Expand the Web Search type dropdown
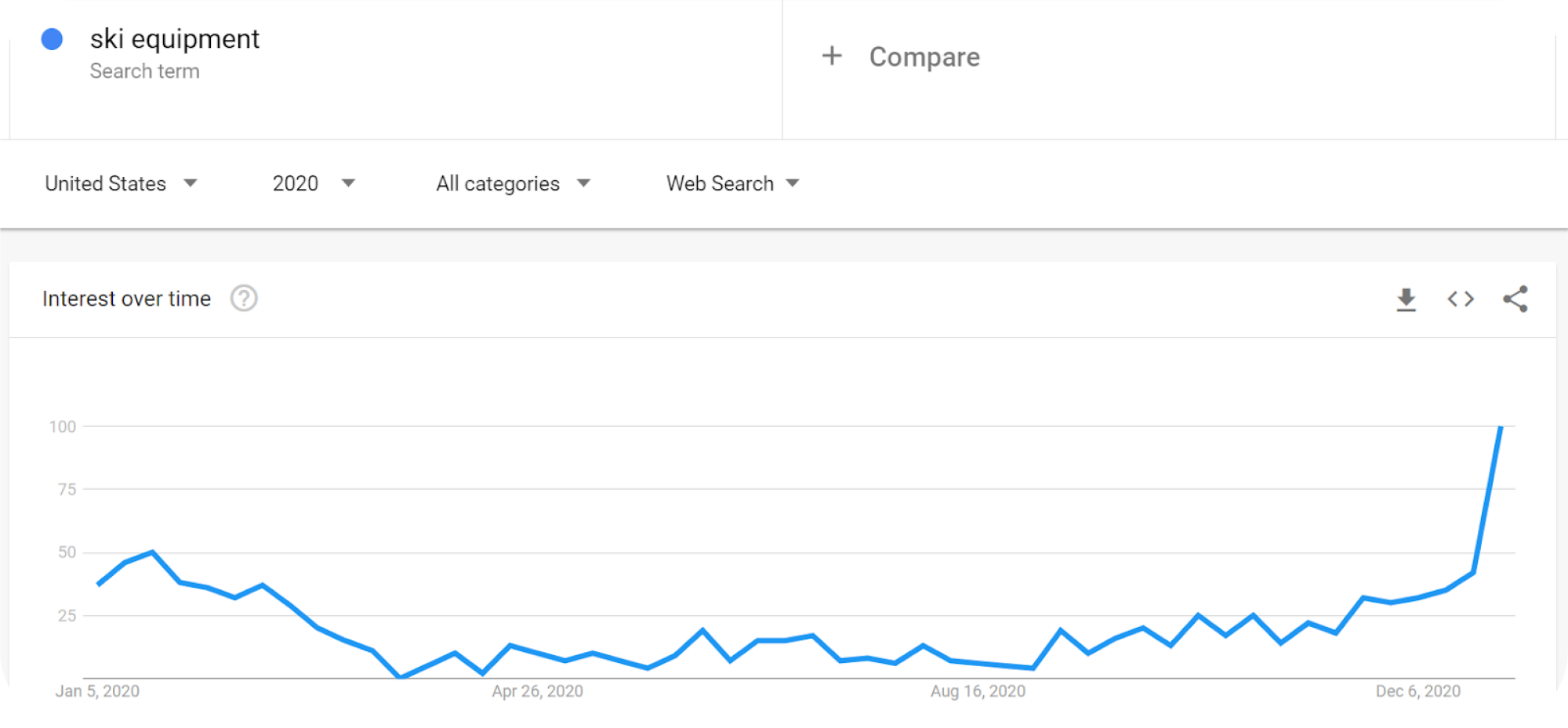Viewport: 1568px width, 728px height. click(x=732, y=183)
